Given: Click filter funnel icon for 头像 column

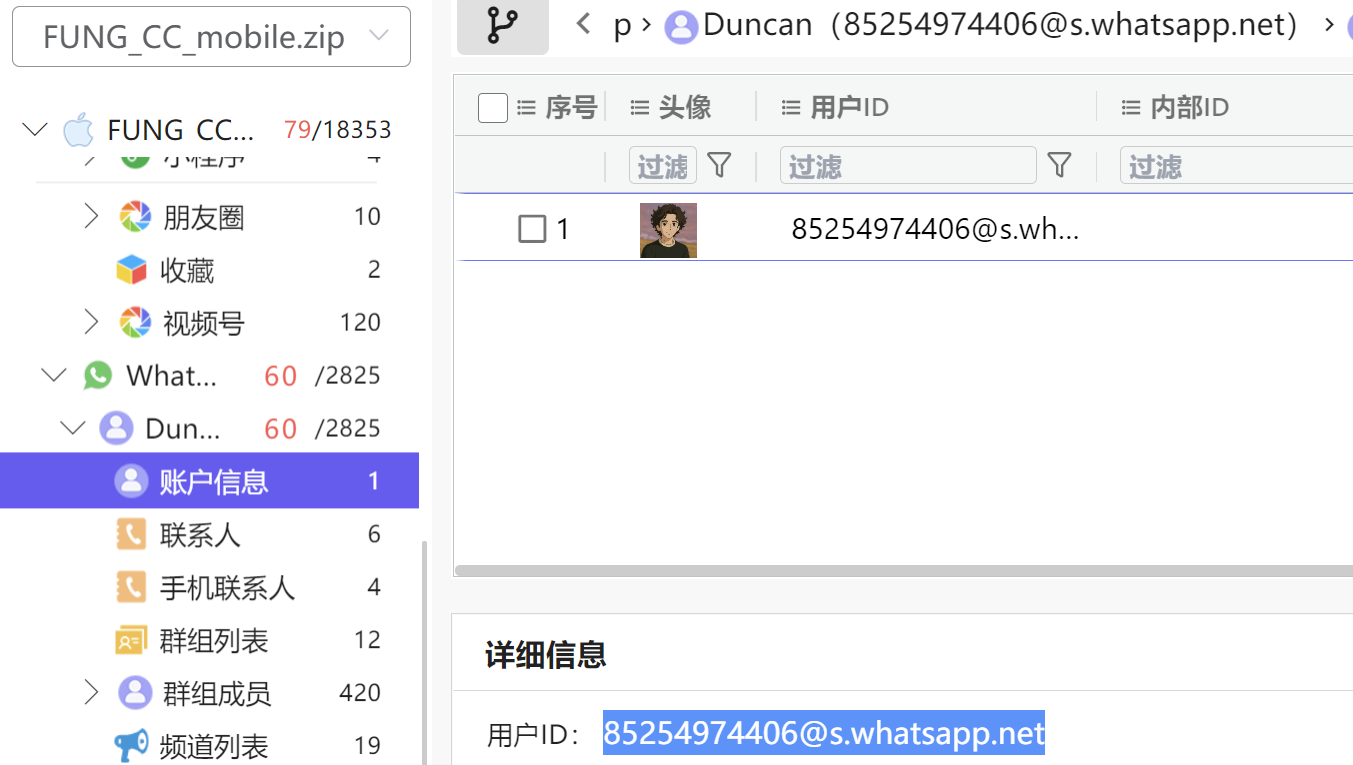Looking at the screenshot, I should coord(719,165).
